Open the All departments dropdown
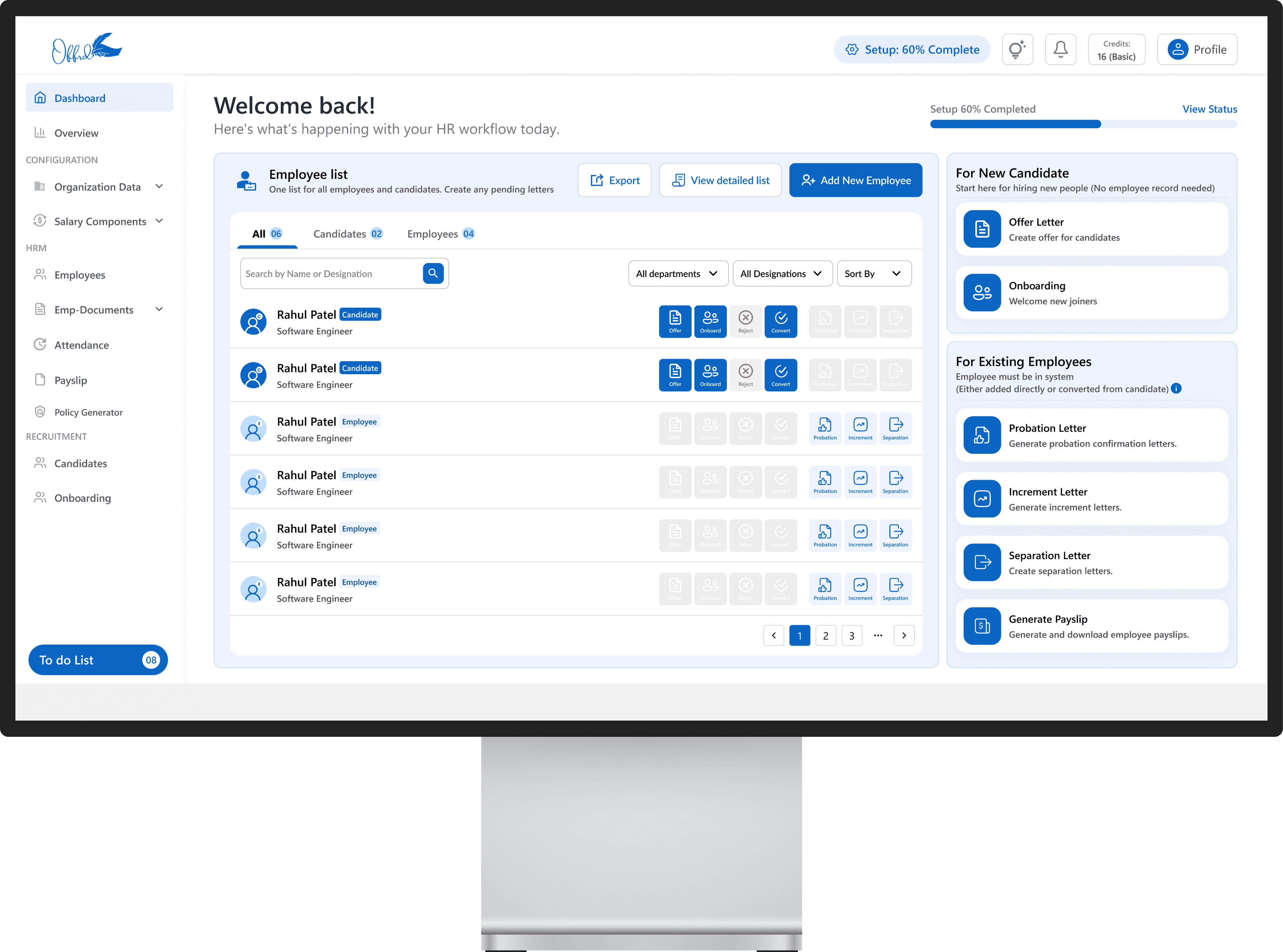 678,274
